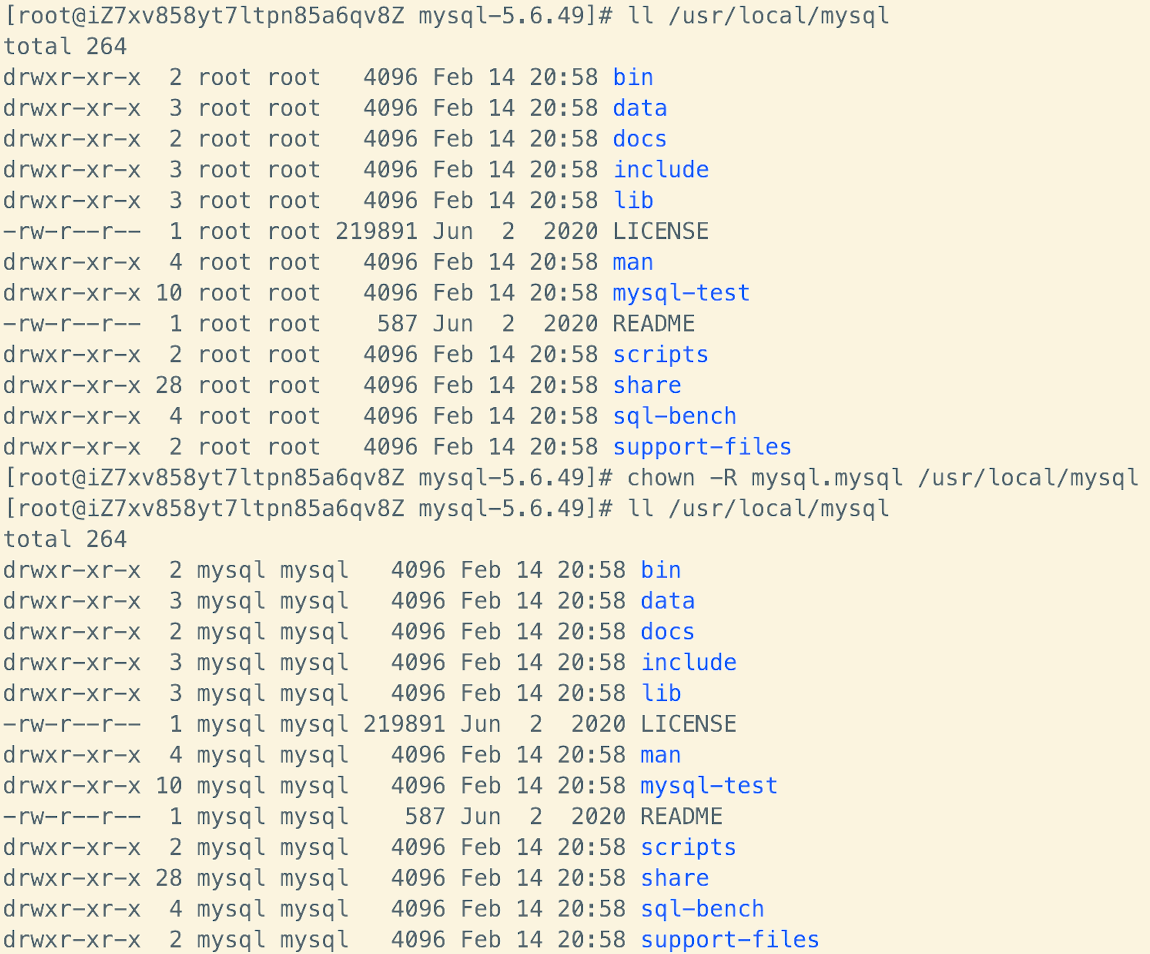Click support-files in the mysql-owned listing
The image size is (1150, 954).
click(x=729, y=939)
